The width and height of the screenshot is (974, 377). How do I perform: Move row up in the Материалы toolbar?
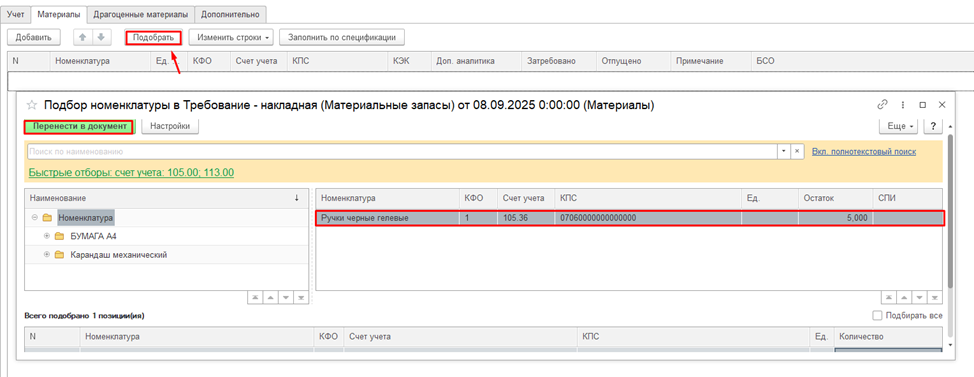82,37
